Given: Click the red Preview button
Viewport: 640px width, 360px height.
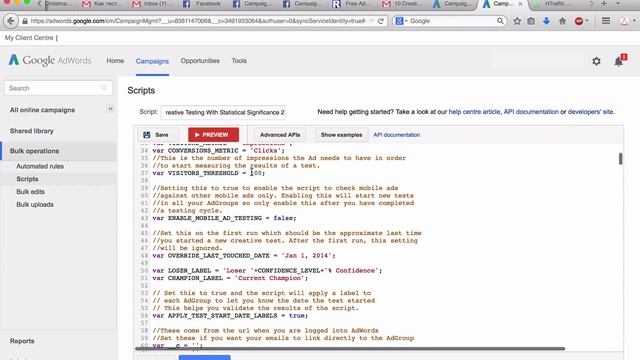Looking at the screenshot, I should click(213, 135).
